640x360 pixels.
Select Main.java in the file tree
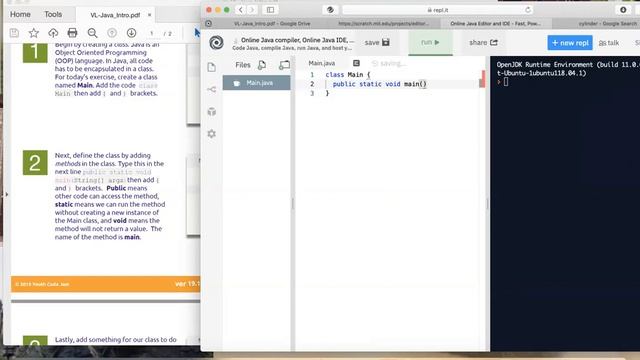256,83
